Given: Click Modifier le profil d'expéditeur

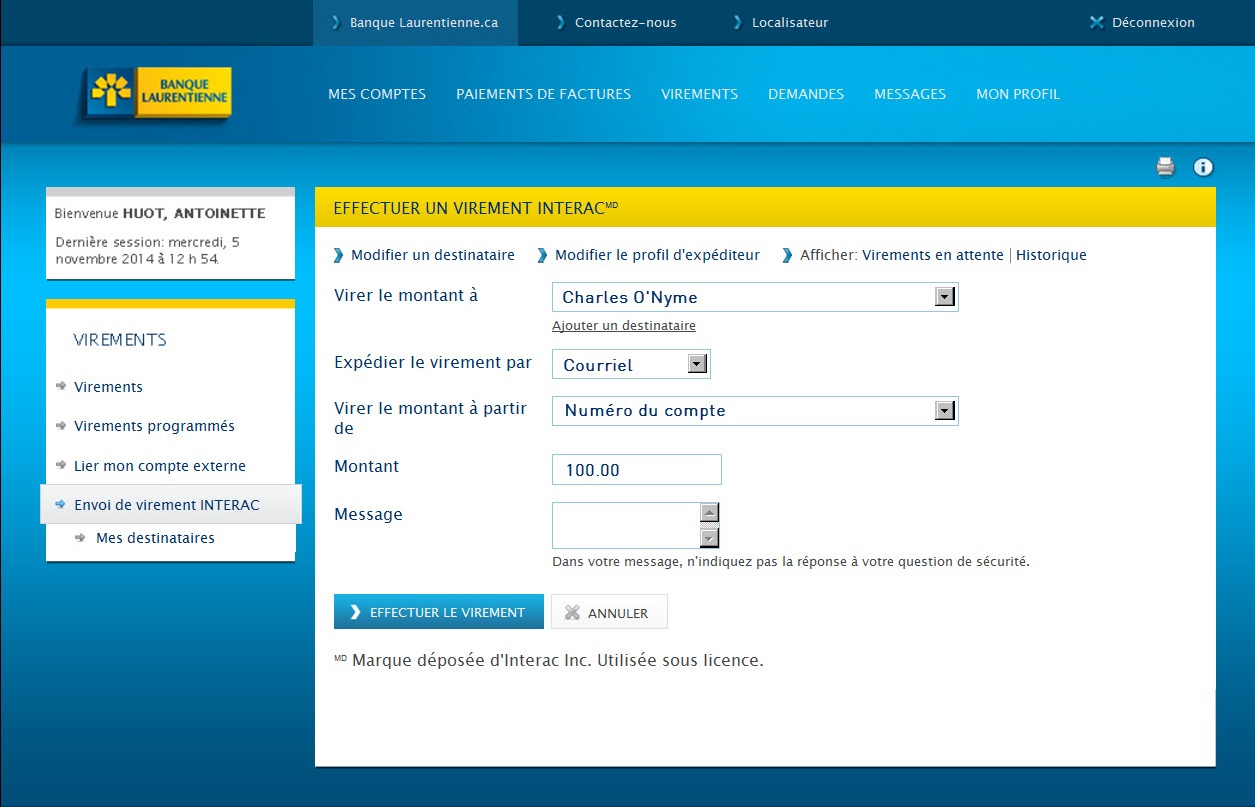Looking at the screenshot, I should (657, 255).
